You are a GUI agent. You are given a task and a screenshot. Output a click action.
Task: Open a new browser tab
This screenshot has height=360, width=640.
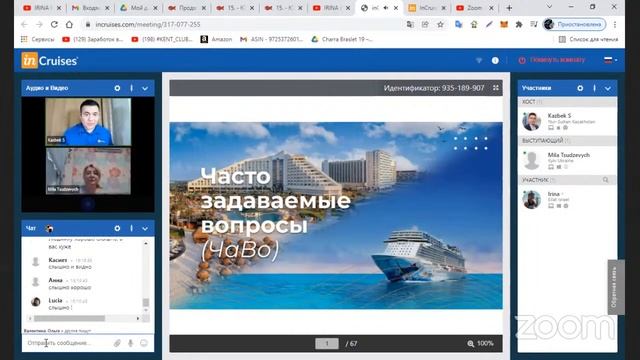tap(509, 8)
